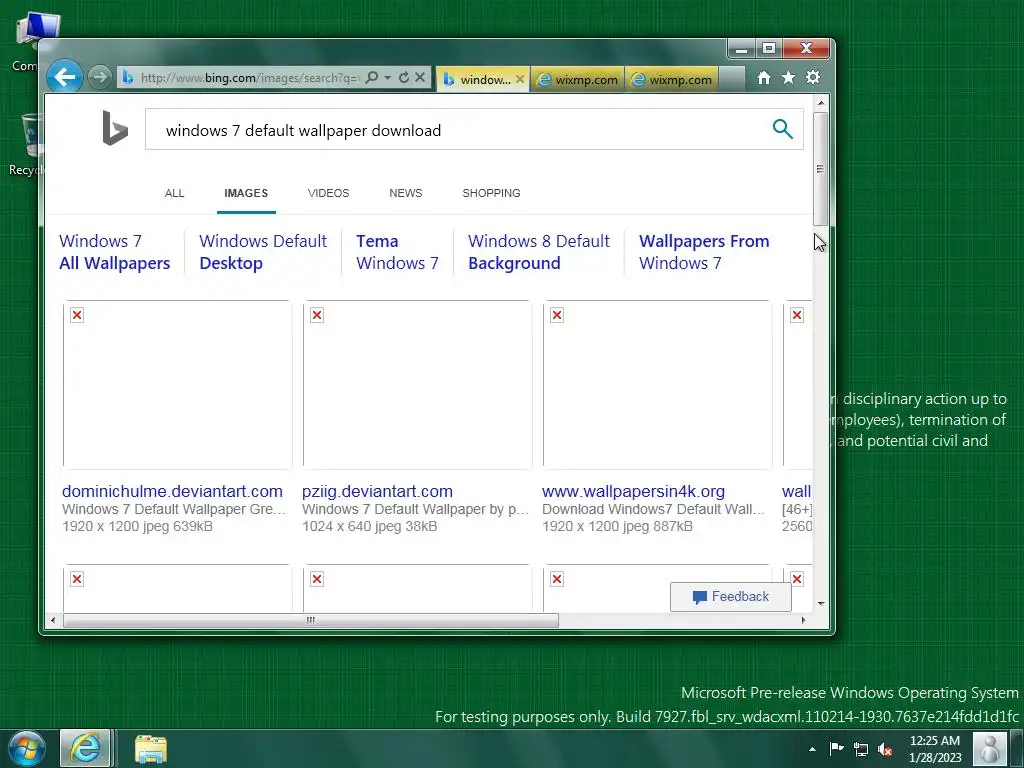Open Favorites with the star icon
Viewport: 1024px width, 768px height.
click(788, 78)
